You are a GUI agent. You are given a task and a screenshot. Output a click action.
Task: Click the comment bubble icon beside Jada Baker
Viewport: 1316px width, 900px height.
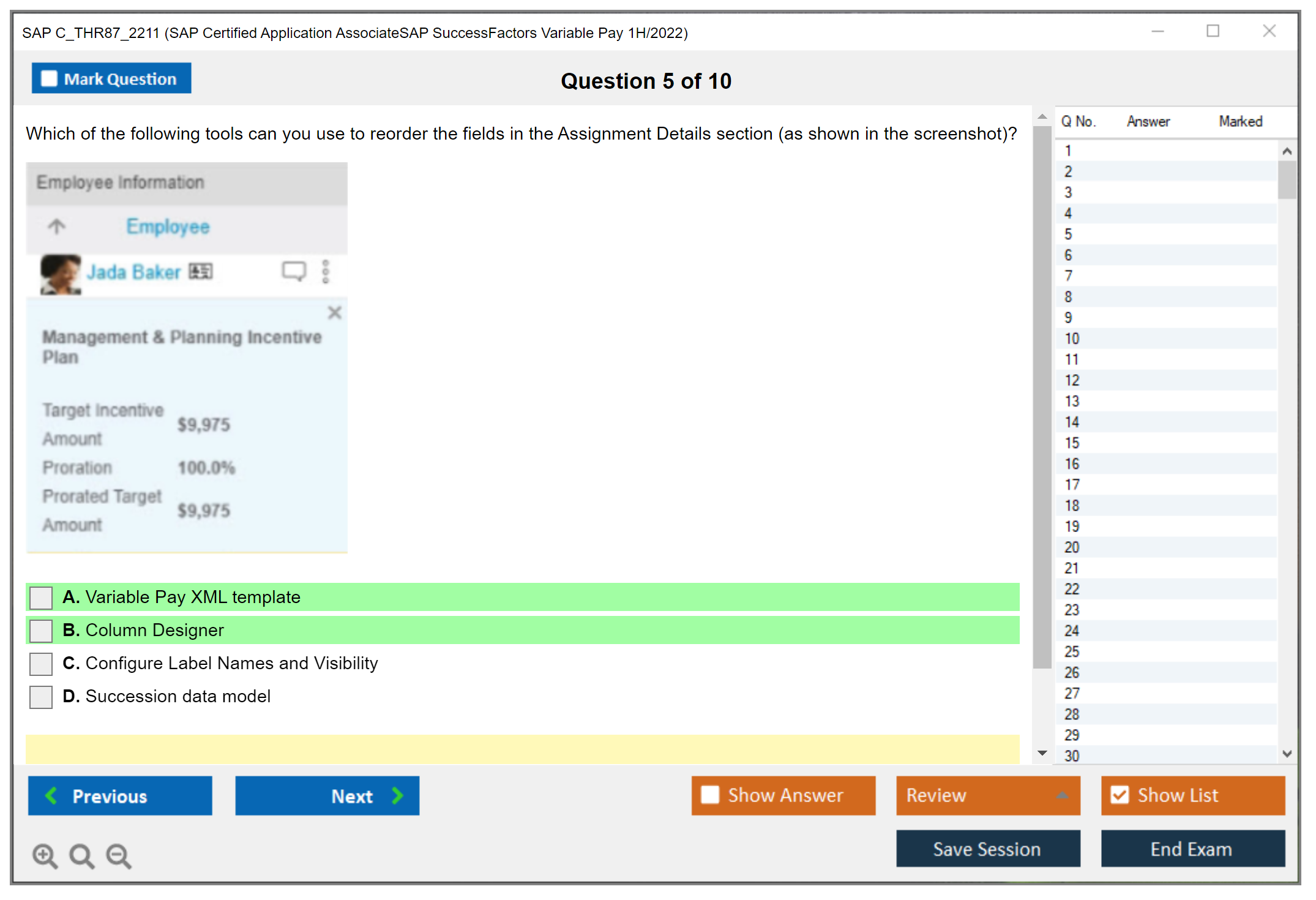point(294,271)
